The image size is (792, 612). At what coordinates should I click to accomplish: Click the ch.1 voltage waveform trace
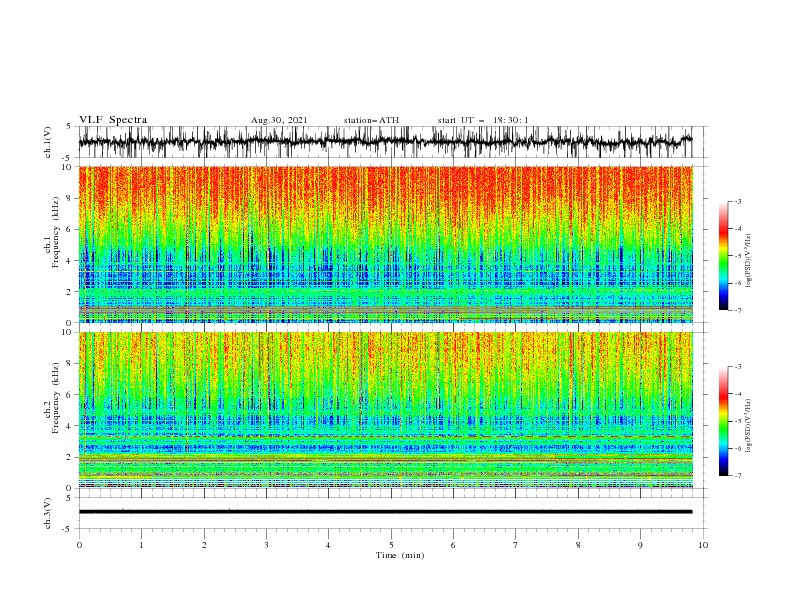(x=385, y=142)
